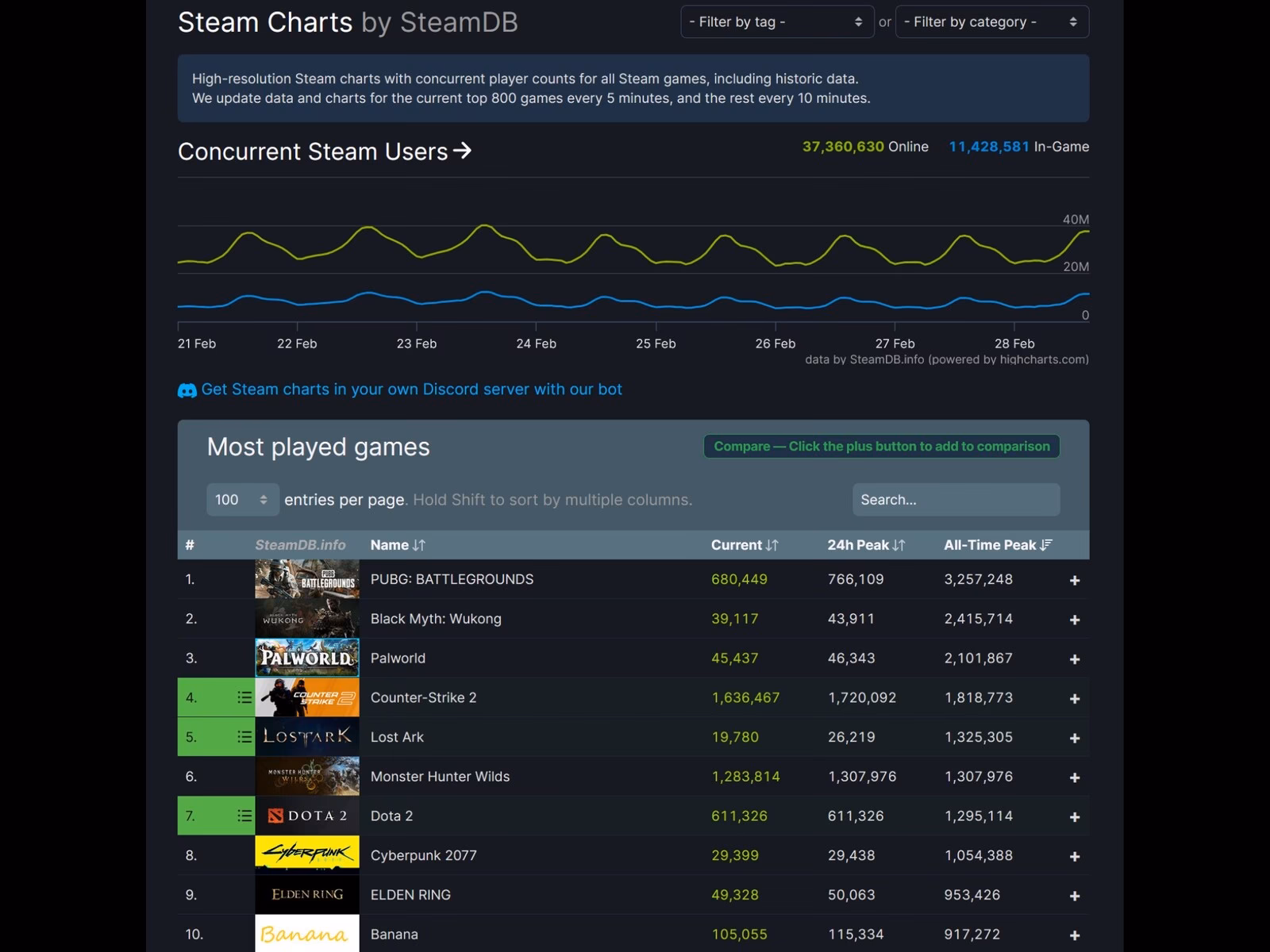Open the Counter-Strike 2 thumbnail
The width and height of the screenshot is (1270, 952).
coord(307,697)
